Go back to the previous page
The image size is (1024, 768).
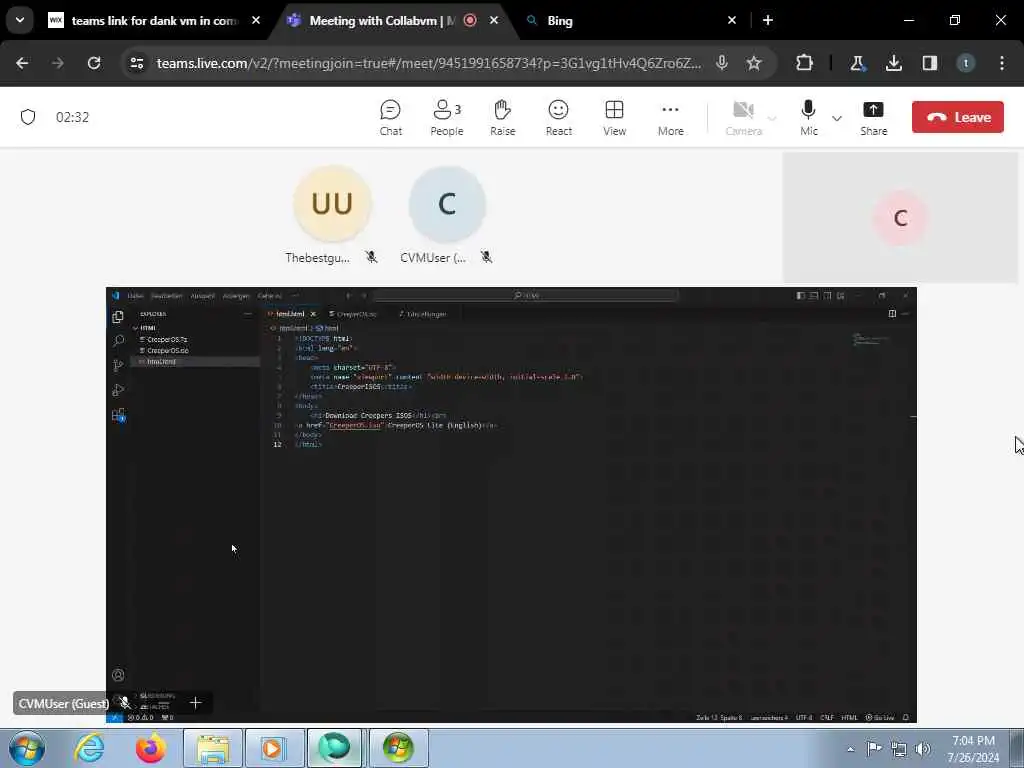(x=22, y=63)
